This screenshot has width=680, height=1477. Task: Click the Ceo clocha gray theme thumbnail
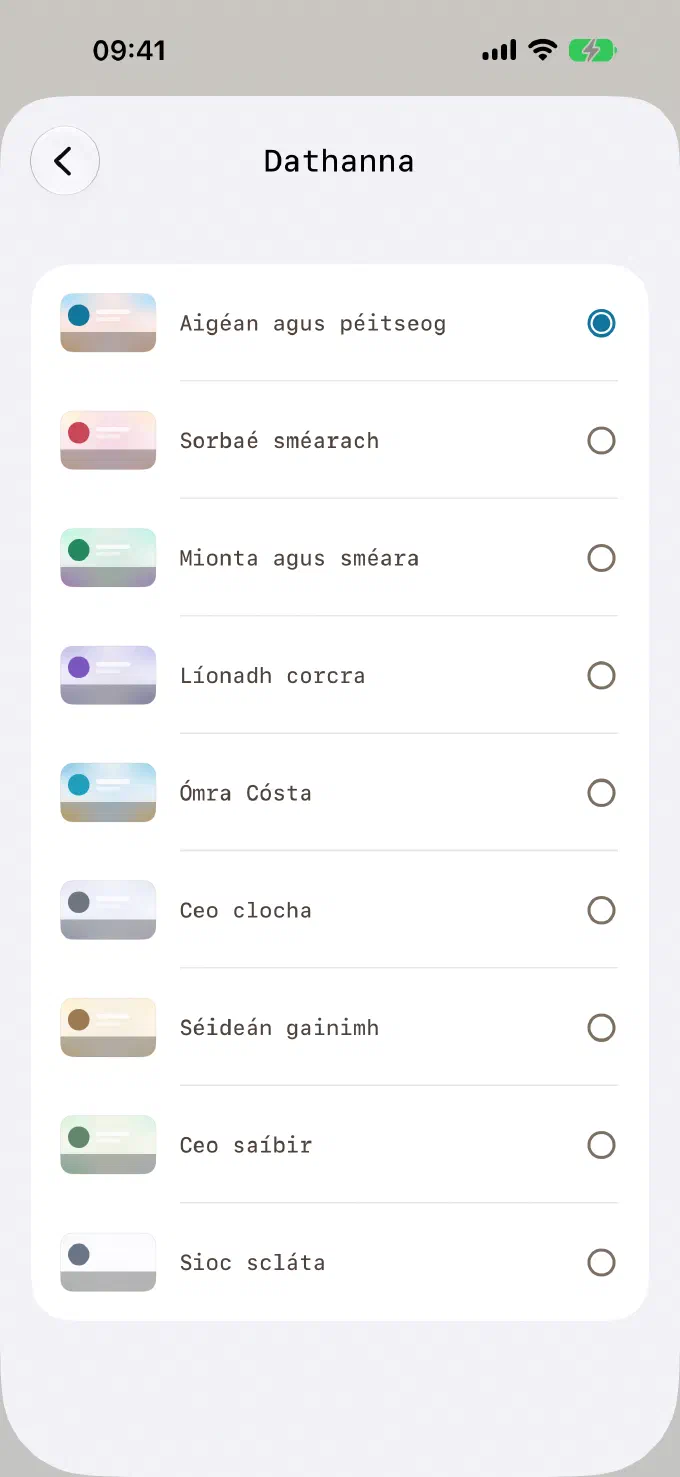[108, 910]
